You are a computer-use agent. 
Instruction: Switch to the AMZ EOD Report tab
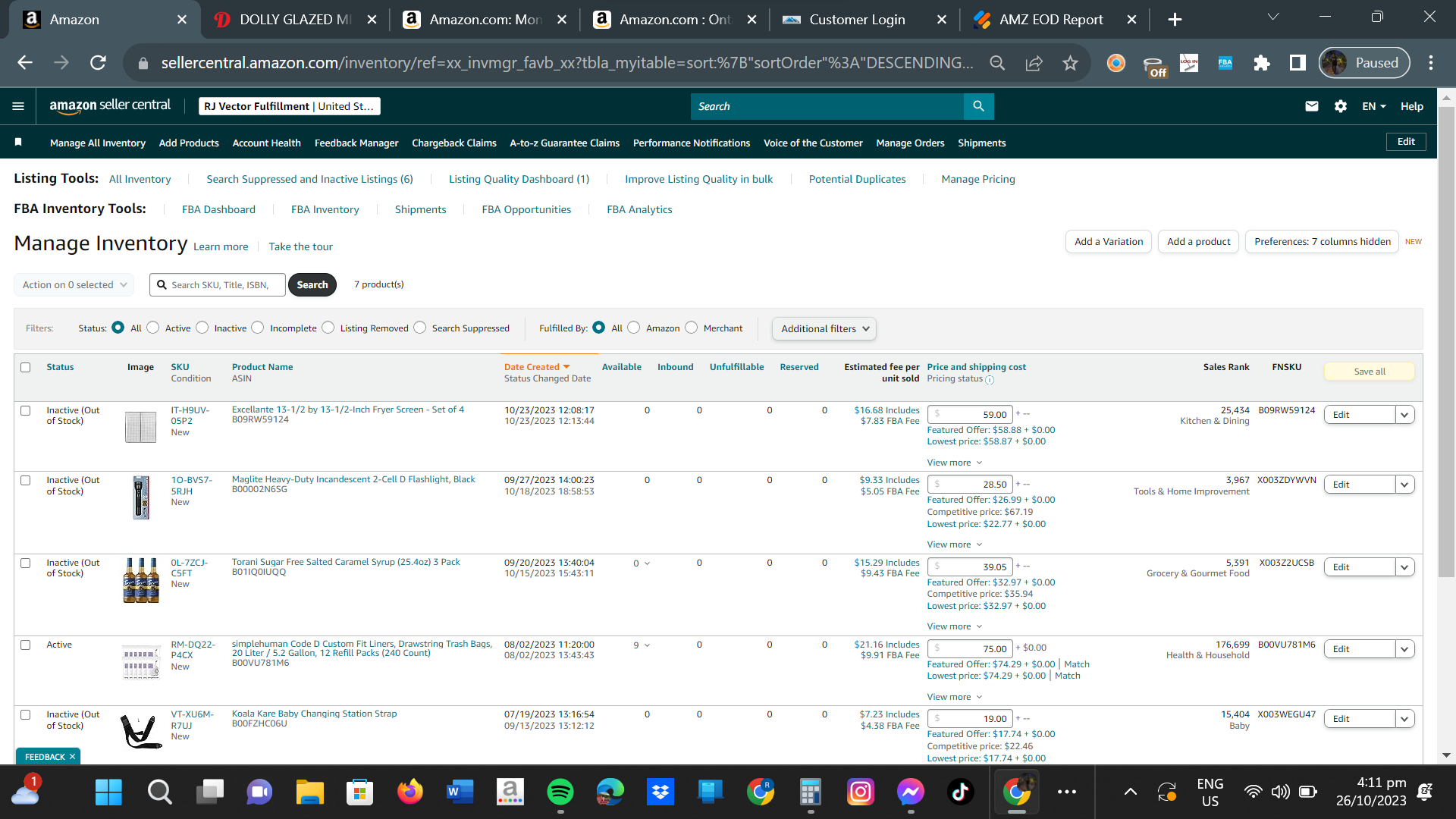pos(1051,20)
